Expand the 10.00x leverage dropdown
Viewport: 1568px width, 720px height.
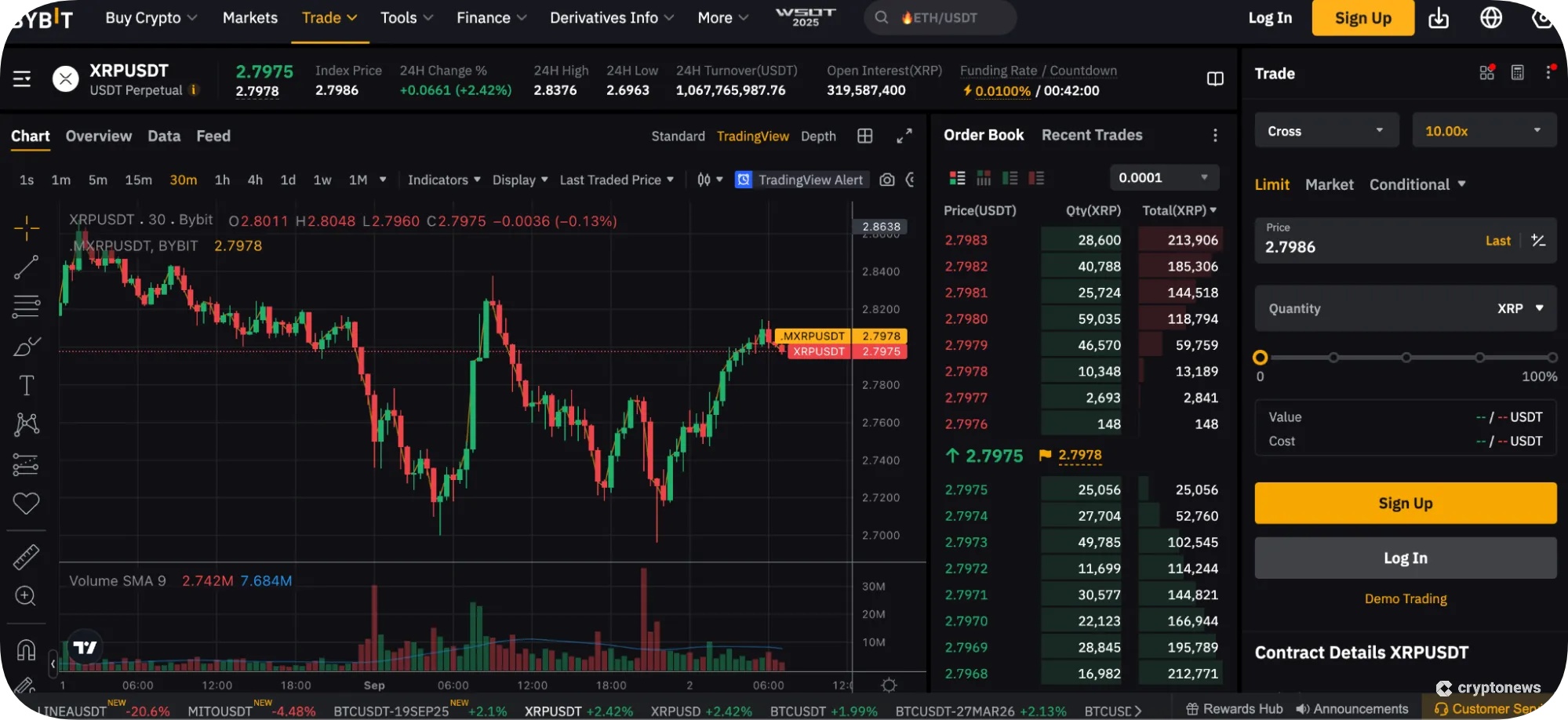click(1484, 130)
